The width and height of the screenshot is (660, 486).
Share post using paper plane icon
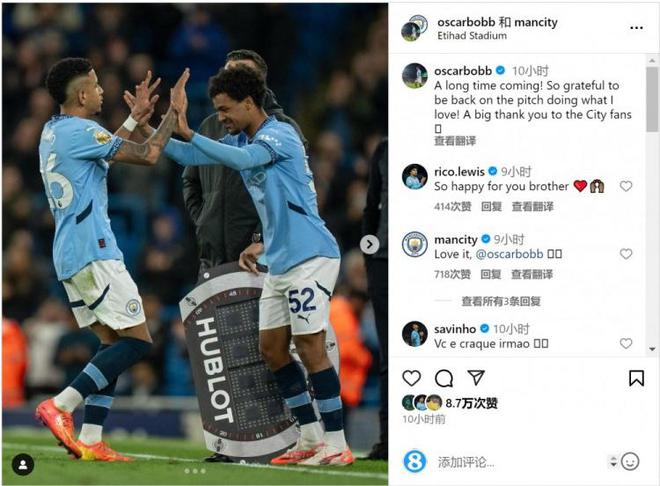pos(476,377)
